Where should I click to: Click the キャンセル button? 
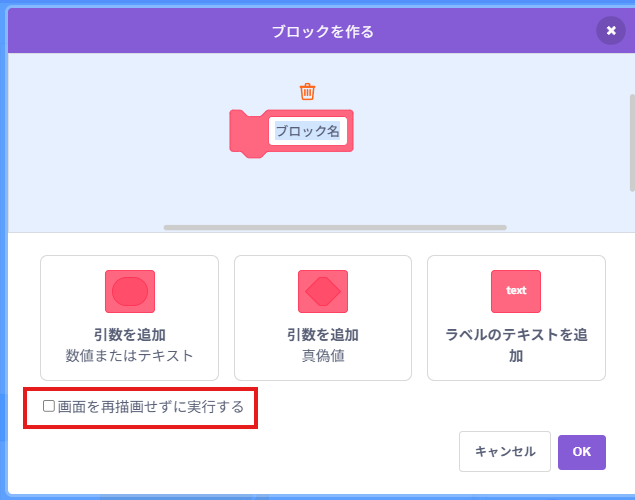coord(505,451)
